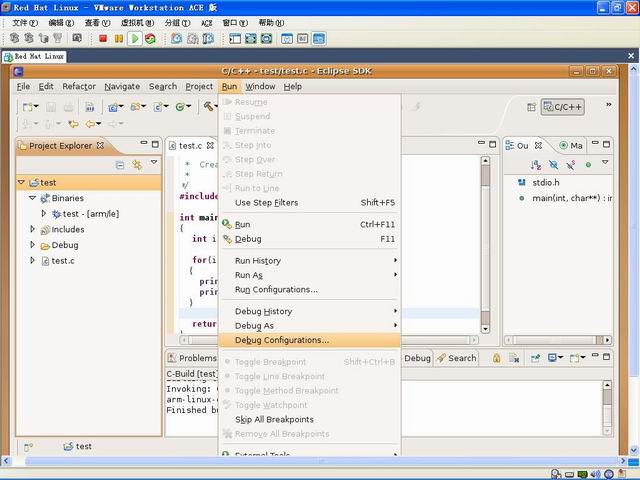Click VMware snapshot manager icon

(x=209, y=39)
